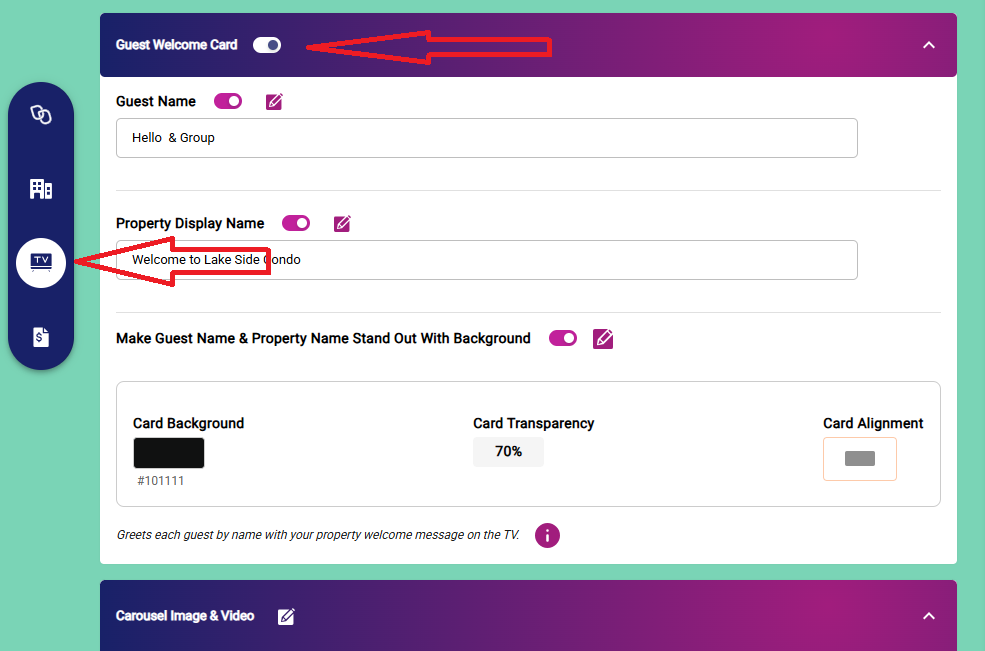Show info about the guest greeting

pos(547,535)
